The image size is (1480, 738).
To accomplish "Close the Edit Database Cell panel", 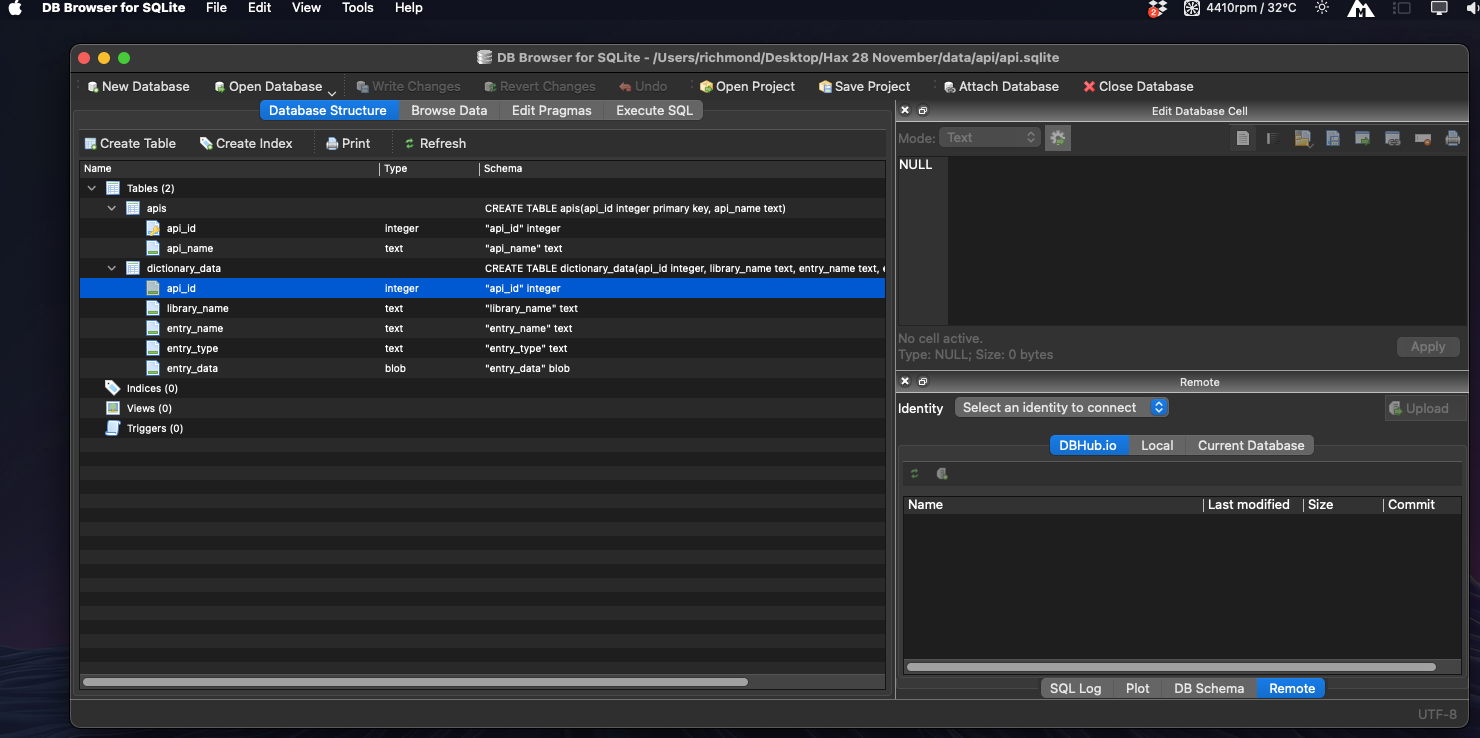I will (905, 111).
